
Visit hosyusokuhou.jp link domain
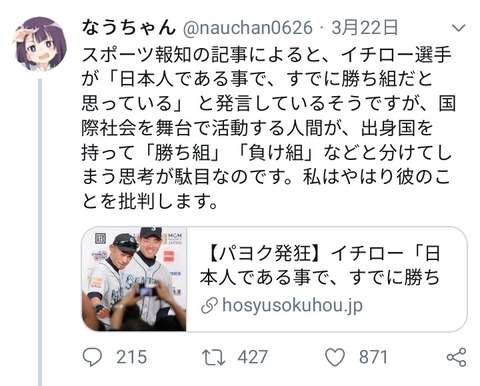pyautogui.click(x=292, y=305)
